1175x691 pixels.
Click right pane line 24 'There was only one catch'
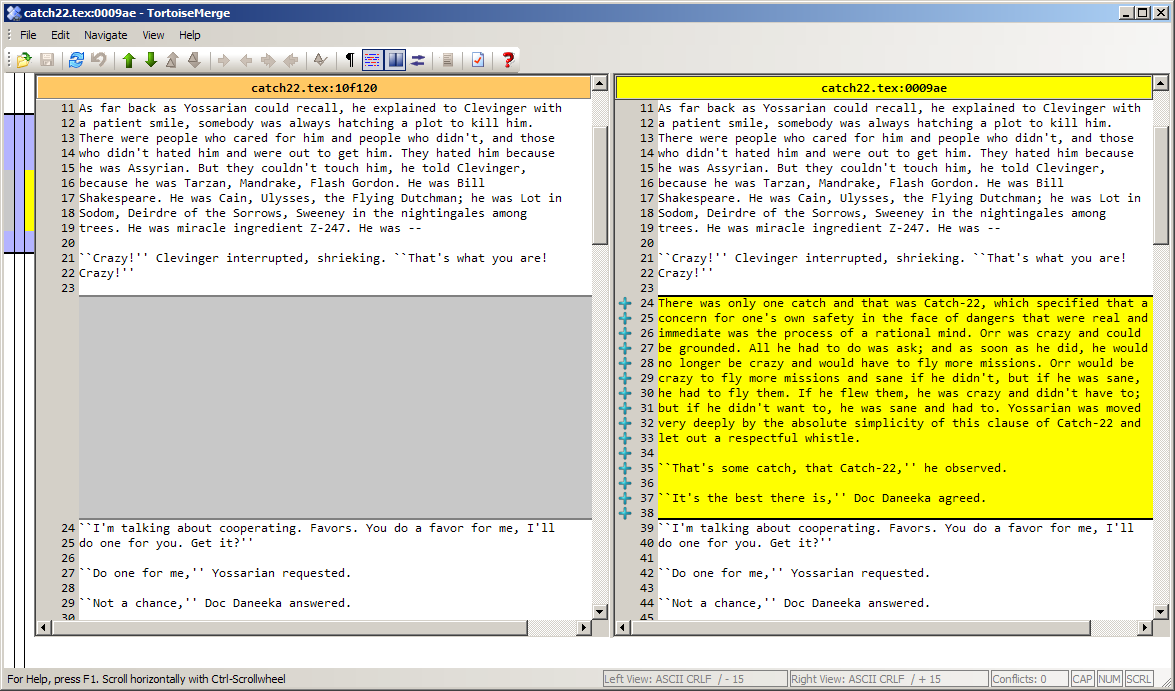[x=902, y=304]
